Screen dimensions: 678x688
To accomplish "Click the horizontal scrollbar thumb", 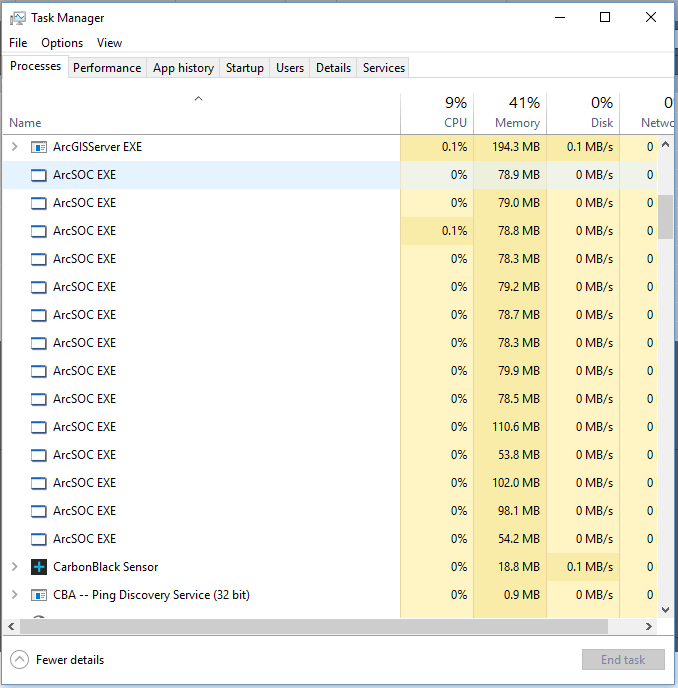I will (x=314, y=627).
